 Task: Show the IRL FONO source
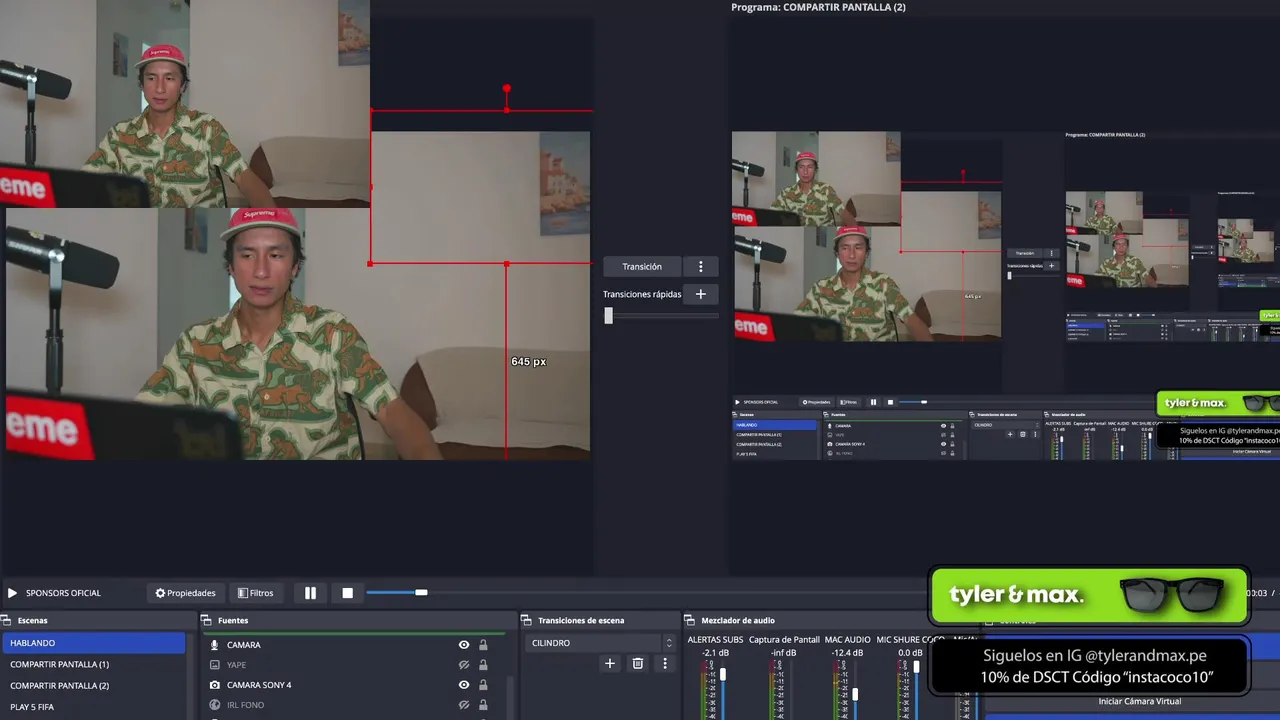coord(464,705)
